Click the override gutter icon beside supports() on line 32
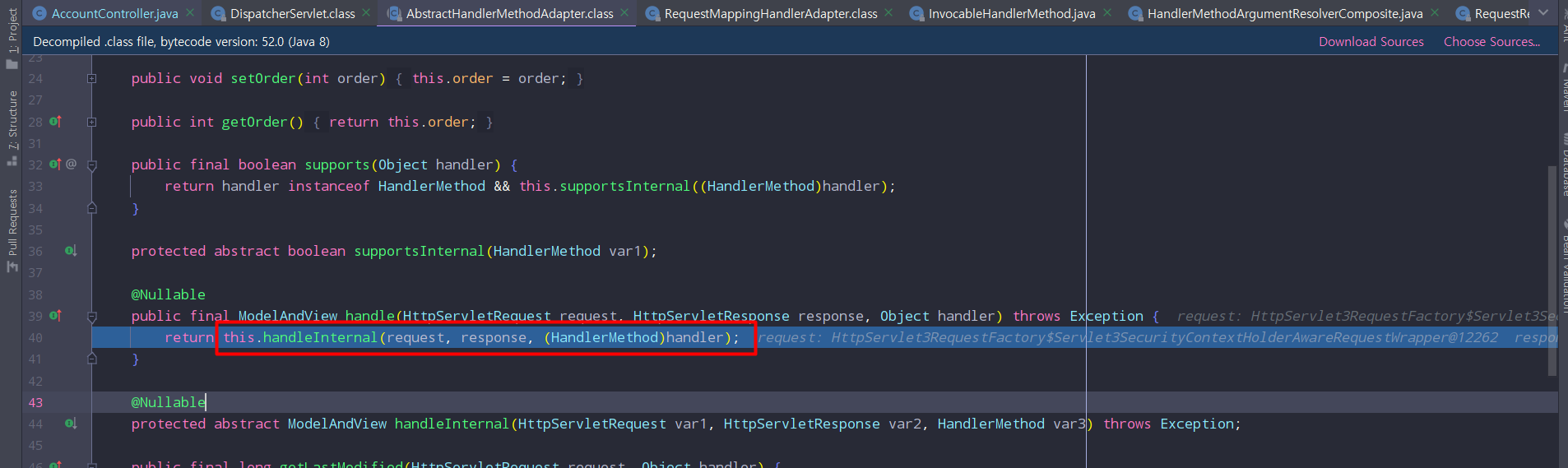Image resolution: width=1568 pixels, height=468 pixels. point(55,164)
